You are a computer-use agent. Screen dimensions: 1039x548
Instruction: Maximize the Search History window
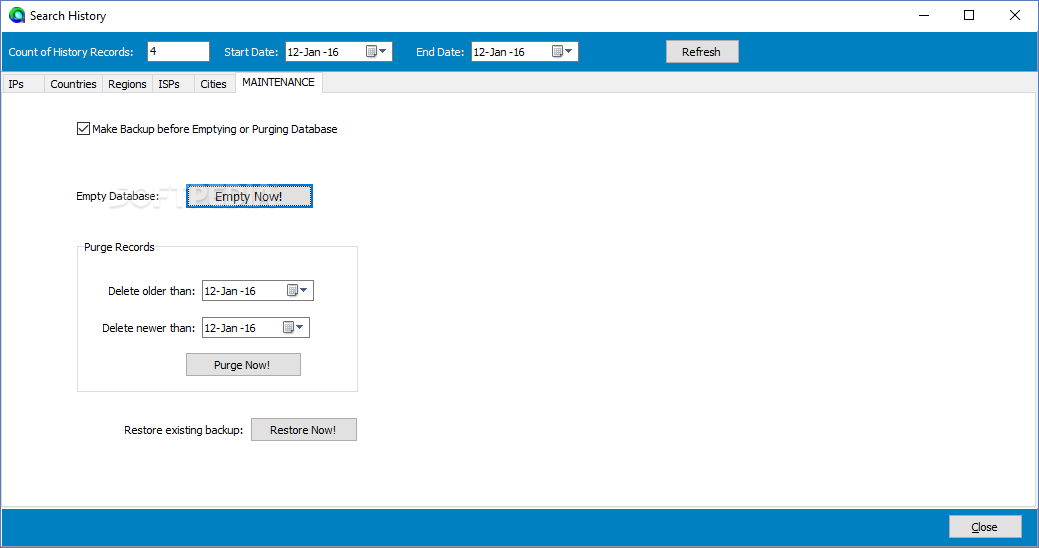pos(969,15)
